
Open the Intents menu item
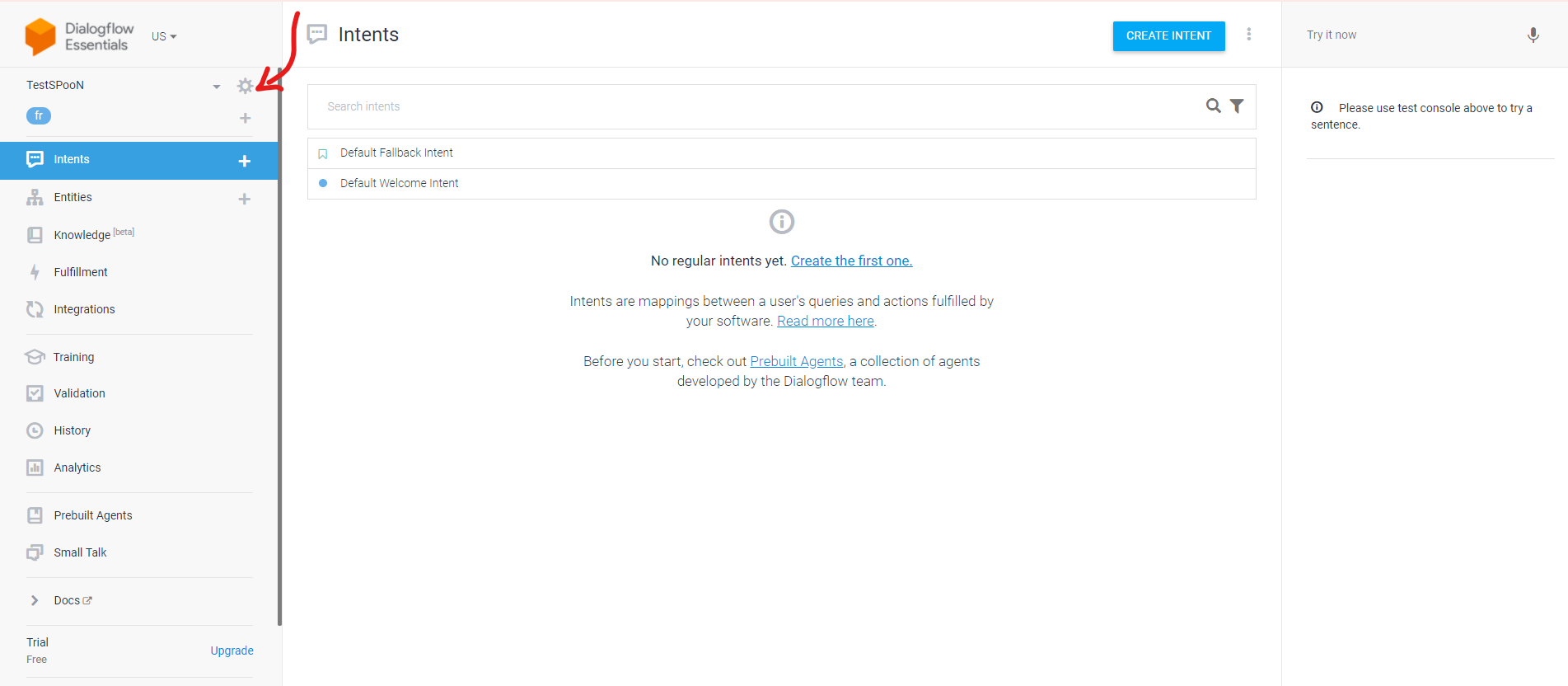click(138, 160)
